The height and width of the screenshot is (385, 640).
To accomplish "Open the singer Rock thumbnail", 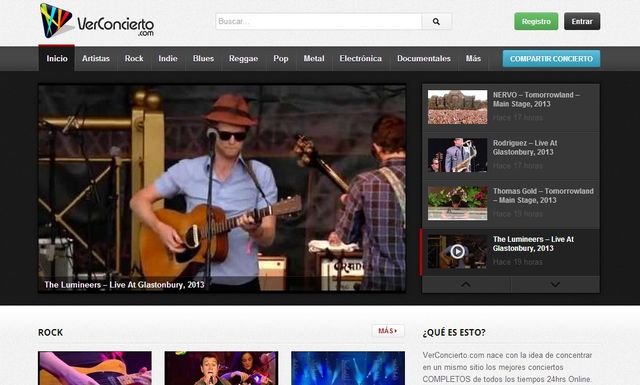I will (221, 368).
